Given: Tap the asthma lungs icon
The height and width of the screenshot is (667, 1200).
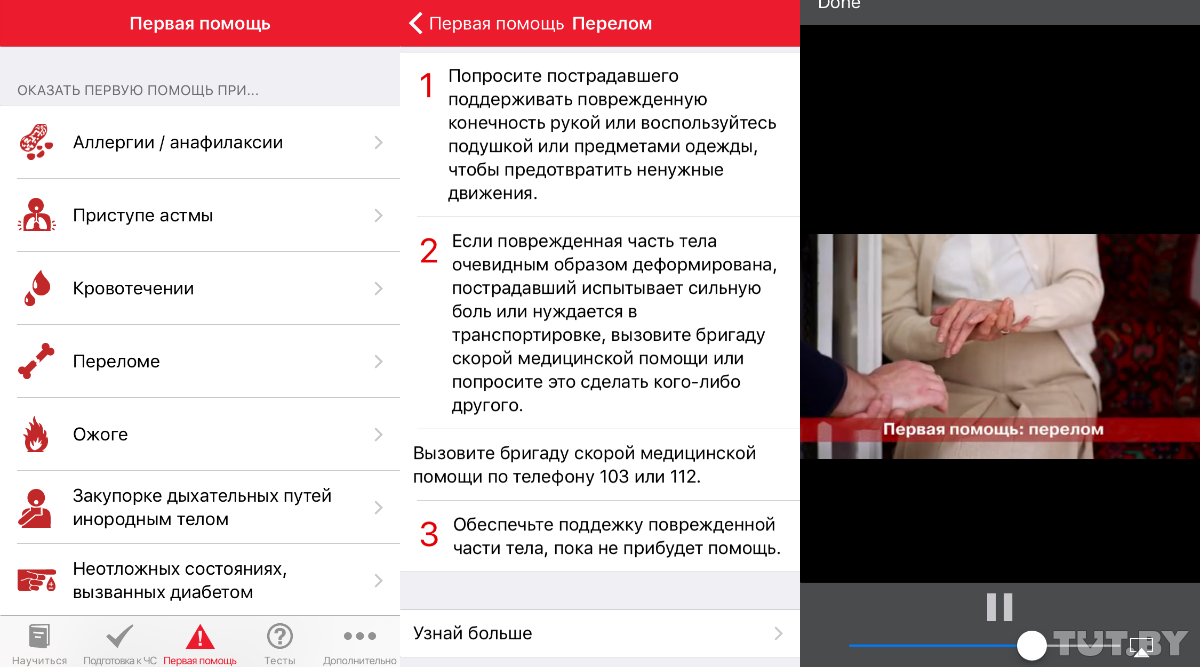Looking at the screenshot, I should coord(36,215).
